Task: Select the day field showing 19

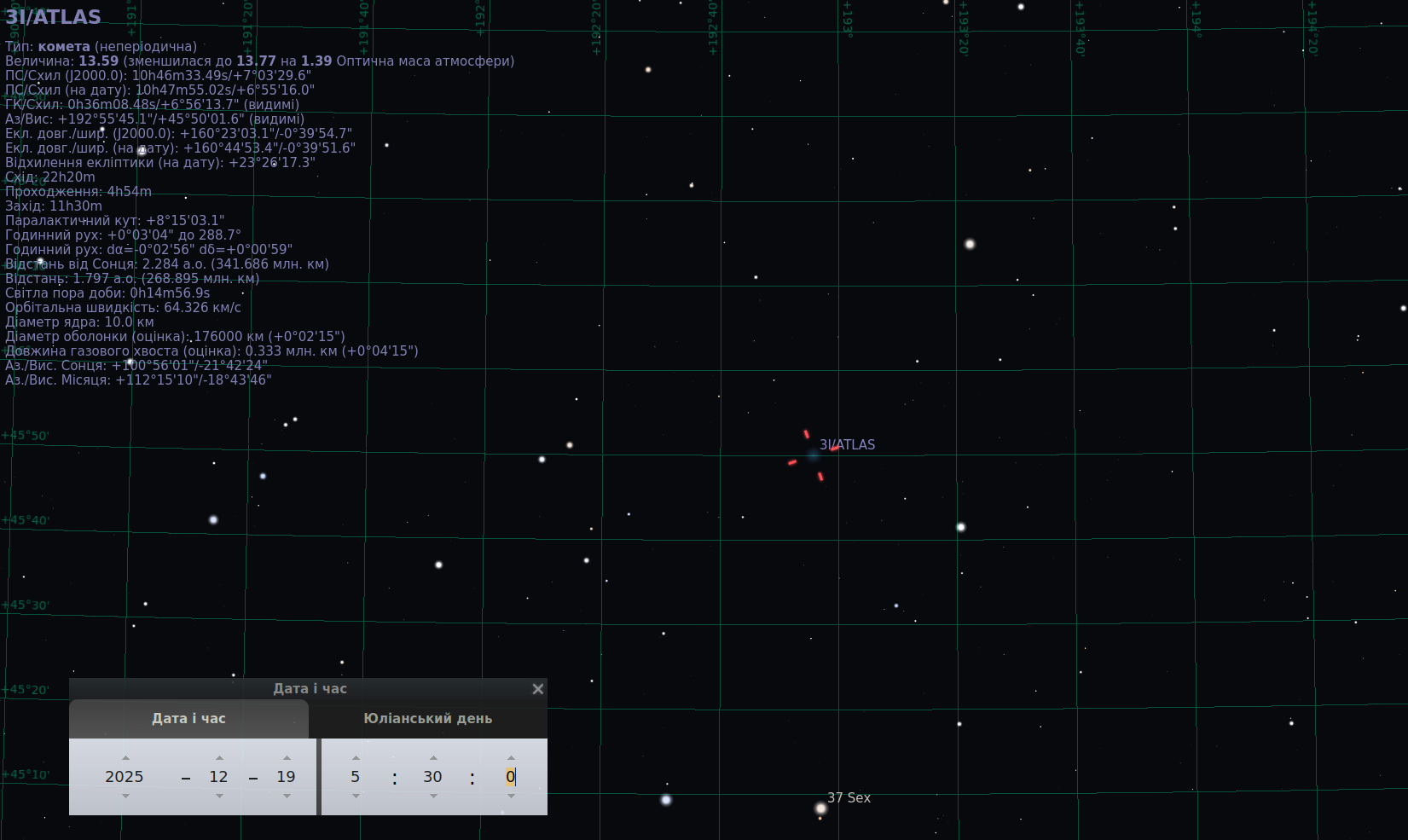Action: pyautogui.click(x=287, y=777)
